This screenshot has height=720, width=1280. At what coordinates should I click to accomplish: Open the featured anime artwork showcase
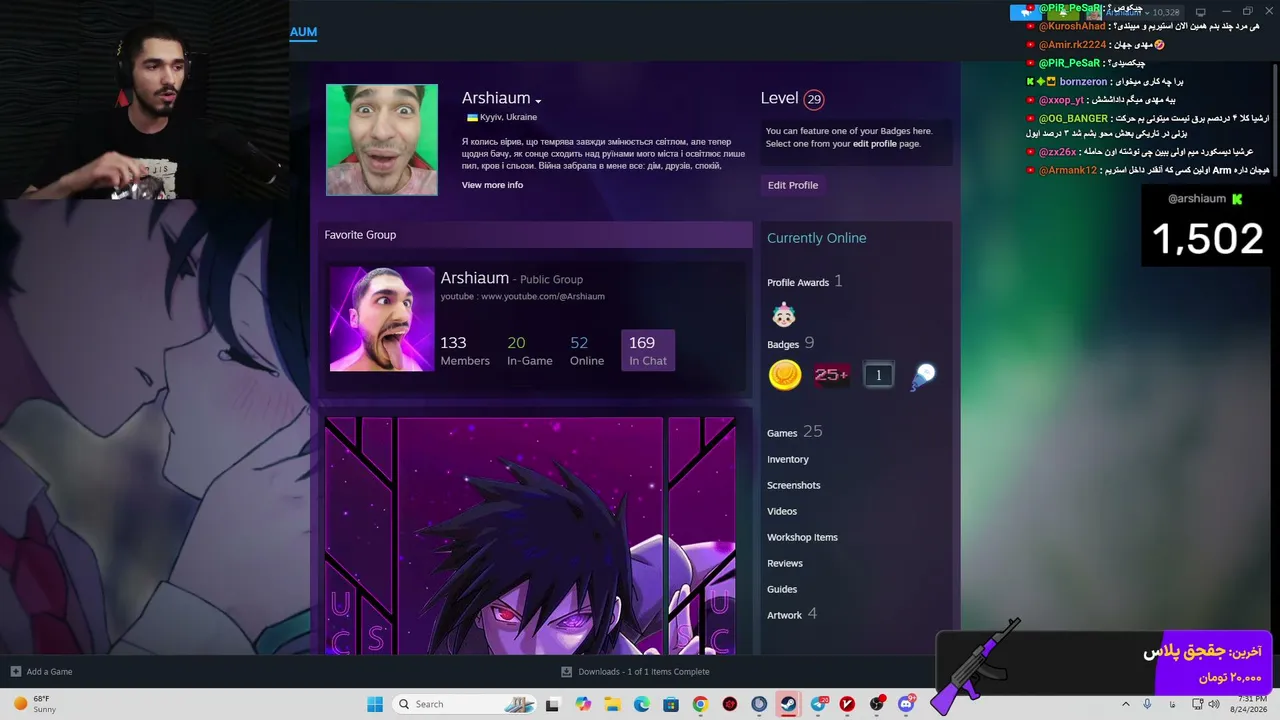530,536
